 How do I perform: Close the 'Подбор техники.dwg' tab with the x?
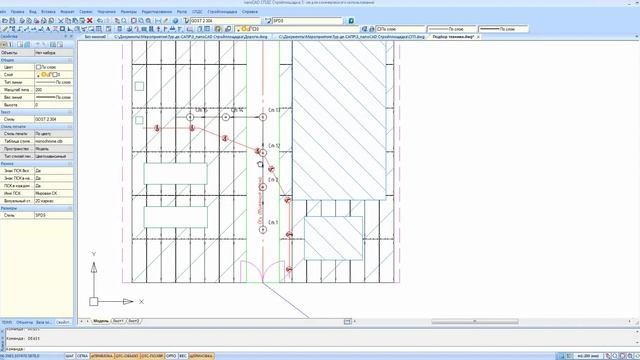pos(478,37)
